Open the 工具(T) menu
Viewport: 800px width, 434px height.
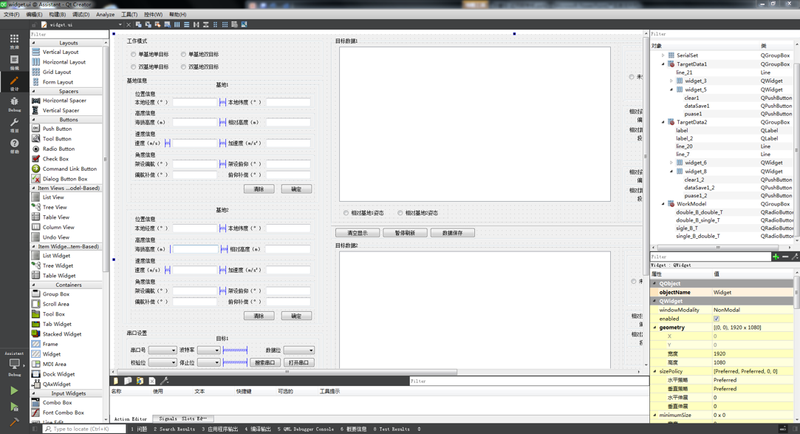tap(129, 15)
